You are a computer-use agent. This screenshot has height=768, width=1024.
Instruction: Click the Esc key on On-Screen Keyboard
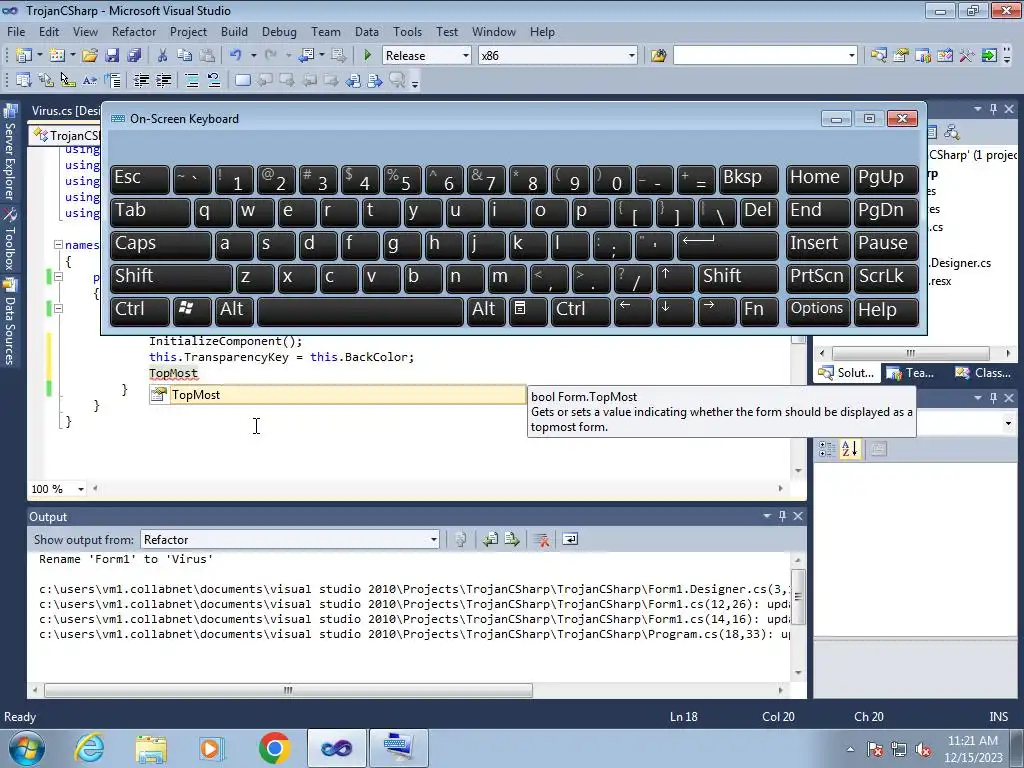click(140, 178)
